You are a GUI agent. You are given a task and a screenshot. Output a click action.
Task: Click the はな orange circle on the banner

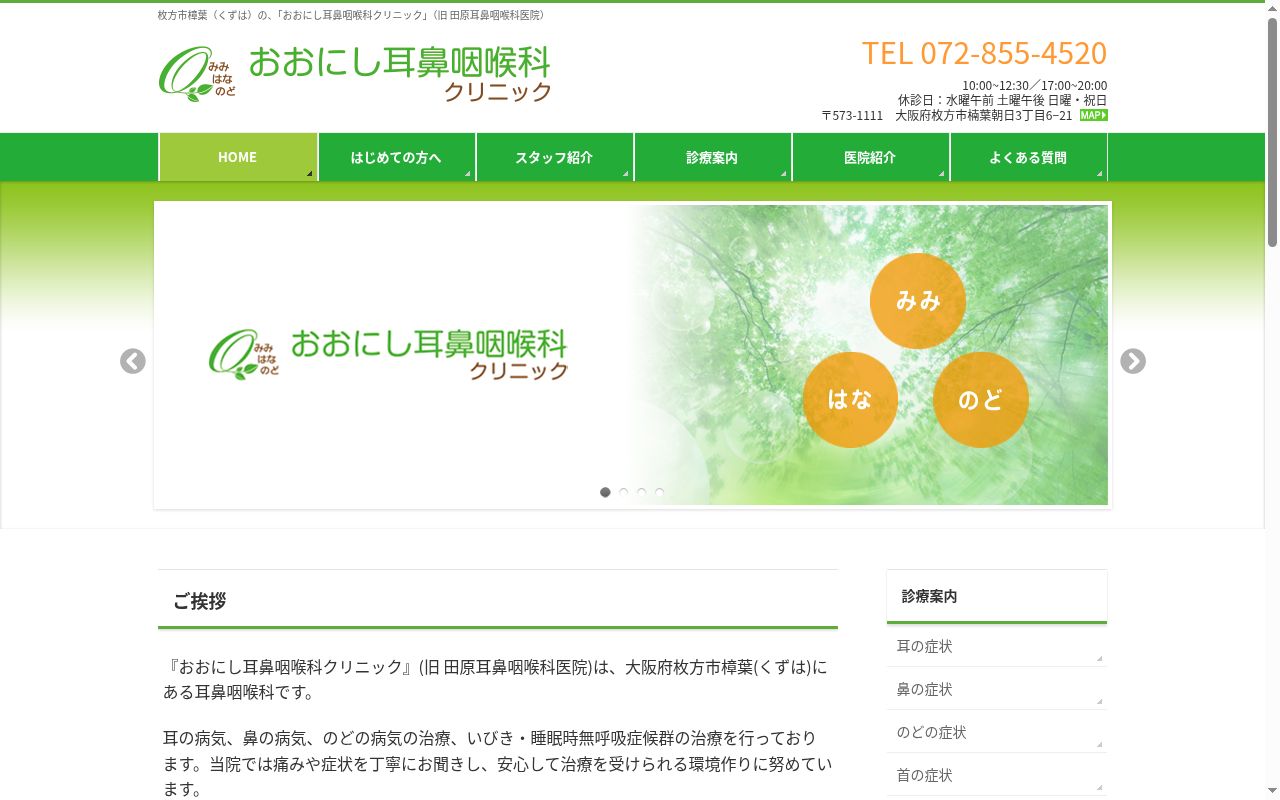(x=850, y=400)
